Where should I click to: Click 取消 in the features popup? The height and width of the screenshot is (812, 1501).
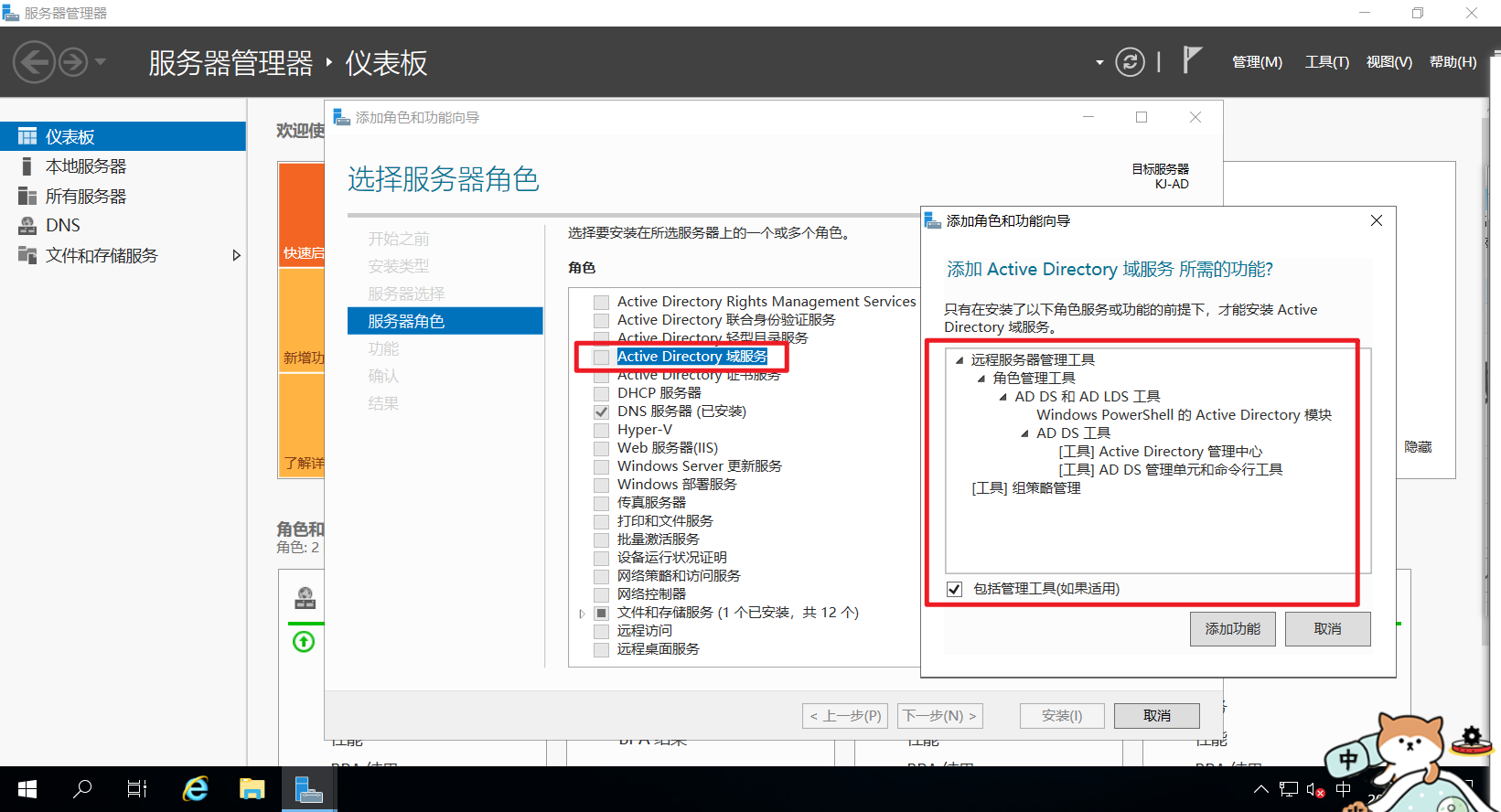click(x=1328, y=629)
